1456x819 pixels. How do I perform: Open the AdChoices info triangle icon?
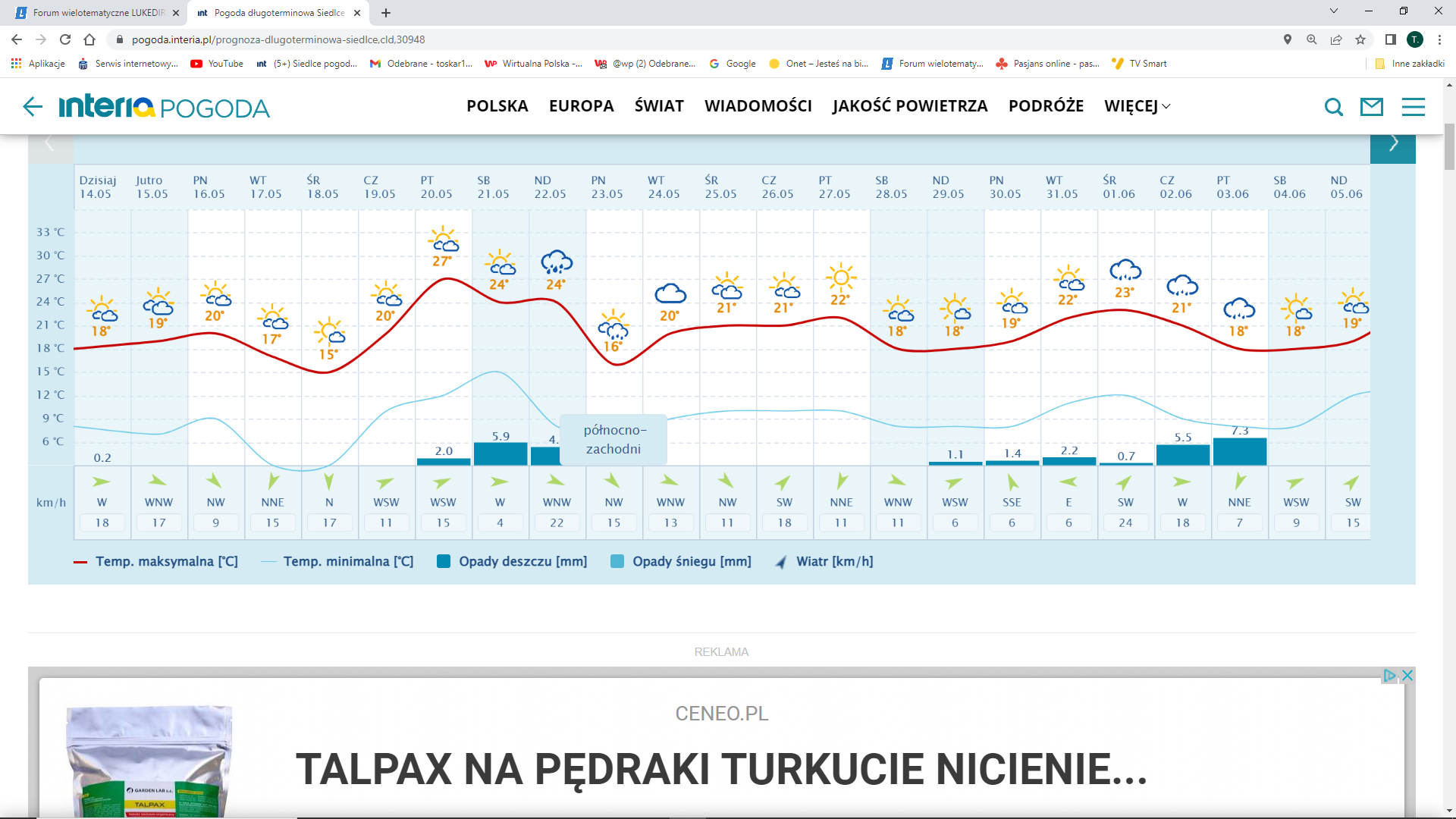[1389, 675]
